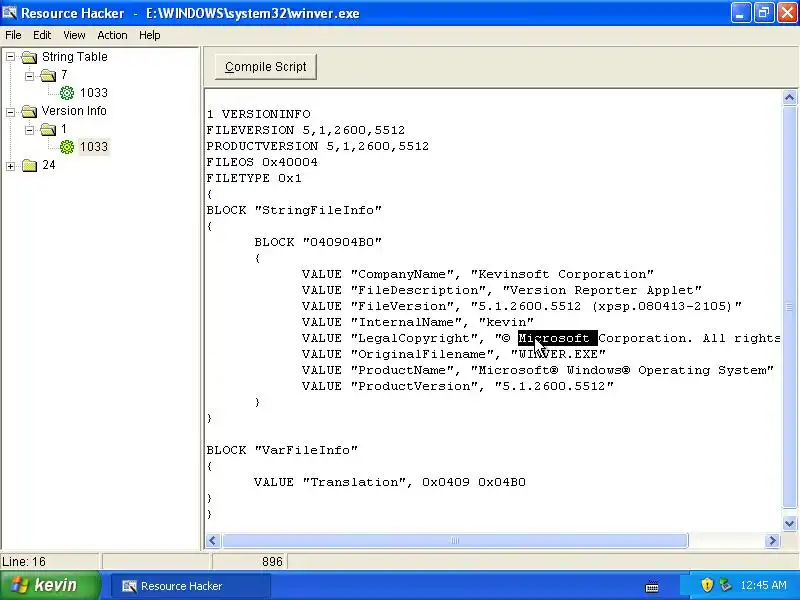800x600 pixels.
Task: Minimize the Resource Hacker window
Action: [740, 13]
